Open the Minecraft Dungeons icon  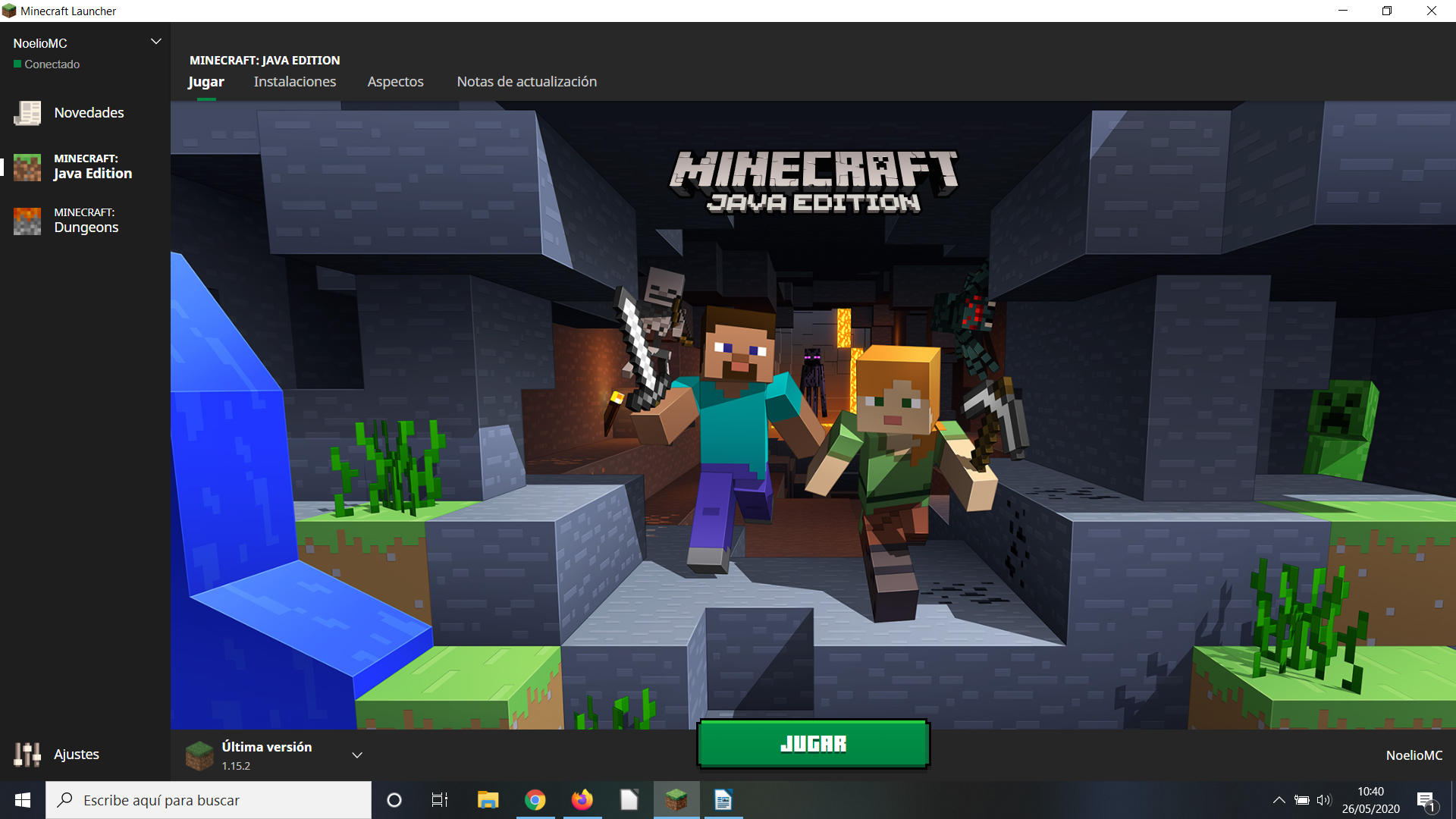click(x=27, y=221)
